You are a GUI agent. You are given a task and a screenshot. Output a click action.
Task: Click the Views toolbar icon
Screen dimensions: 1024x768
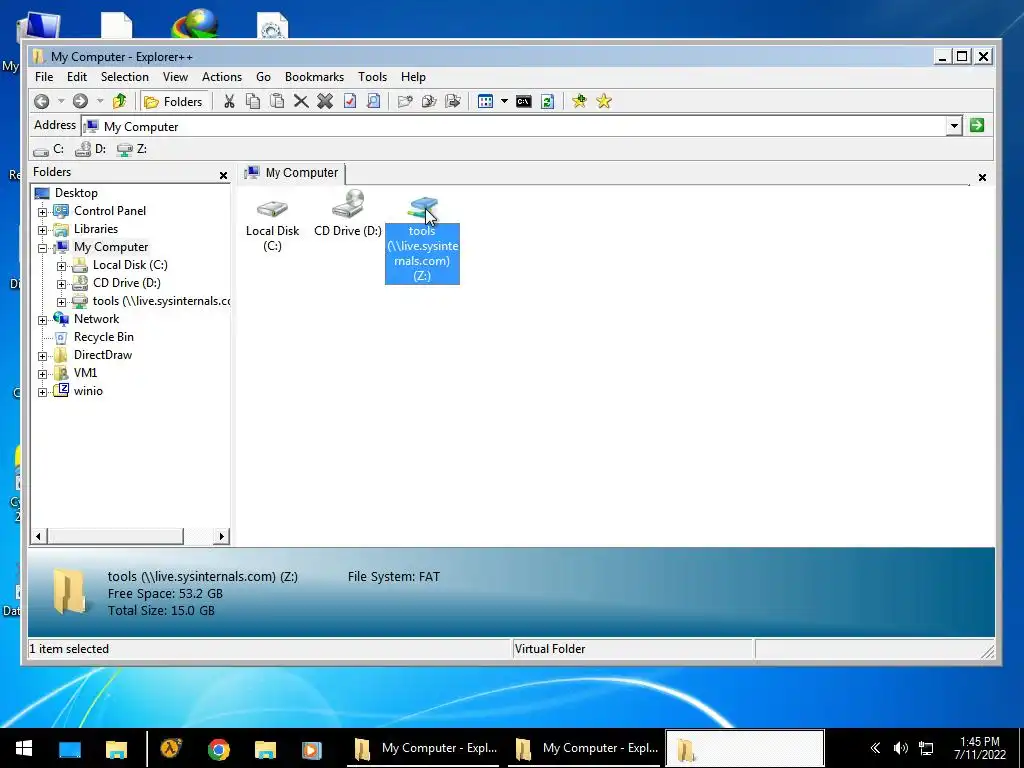[x=485, y=101]
